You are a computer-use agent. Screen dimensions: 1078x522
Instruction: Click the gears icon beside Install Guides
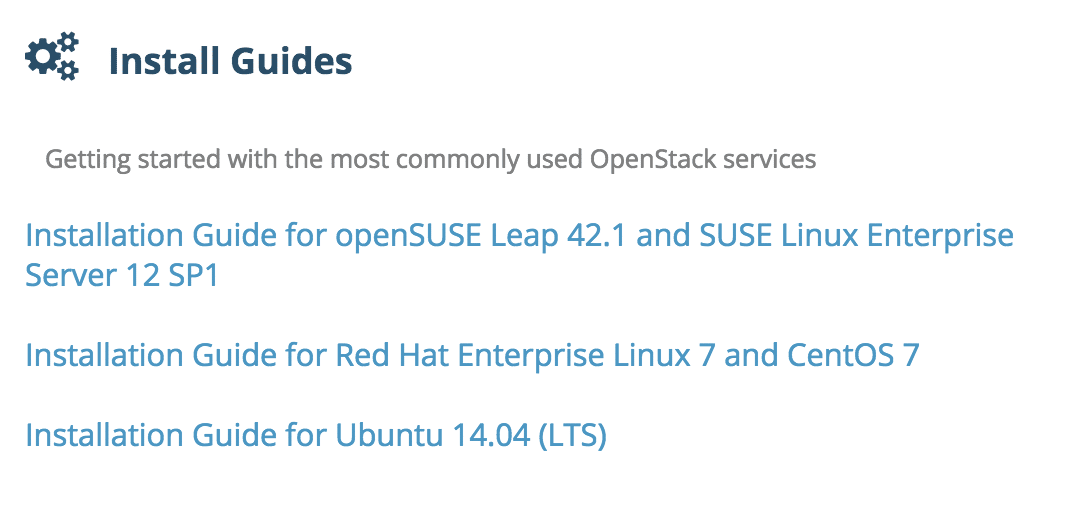52,56
